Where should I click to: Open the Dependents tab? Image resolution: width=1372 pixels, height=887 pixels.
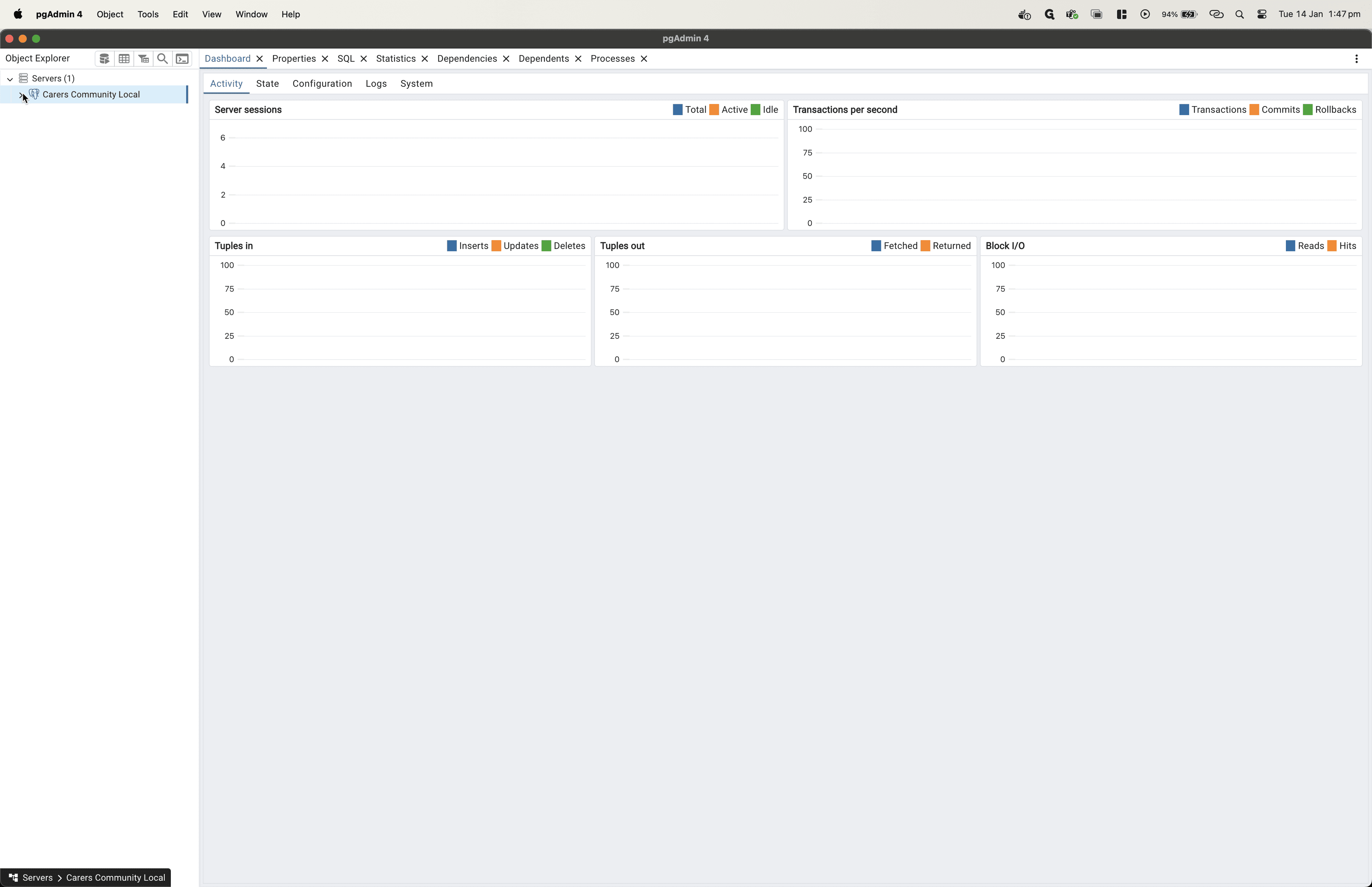coord(543,59)
